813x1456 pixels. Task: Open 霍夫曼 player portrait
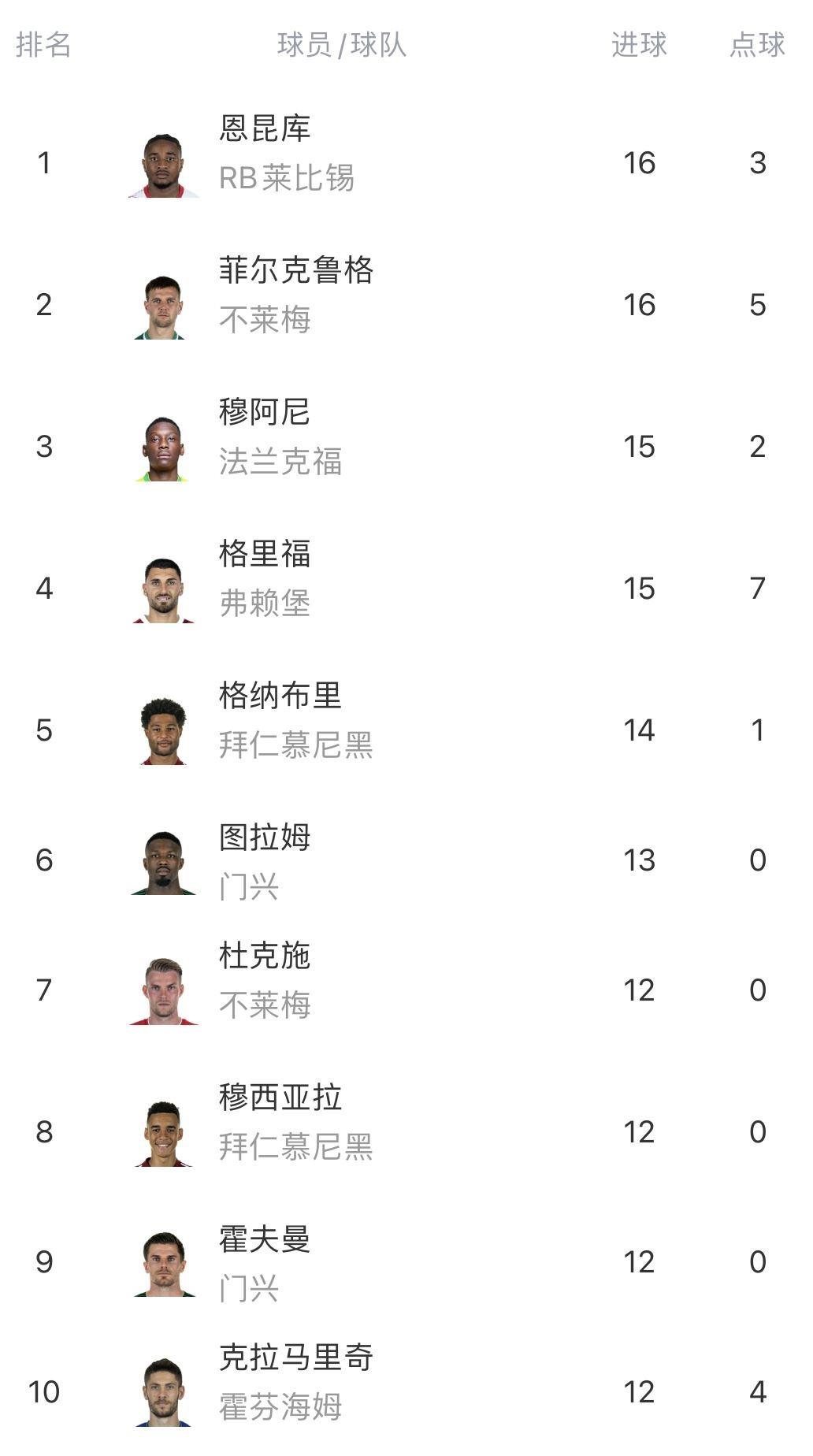click(x=164, y=1263)
